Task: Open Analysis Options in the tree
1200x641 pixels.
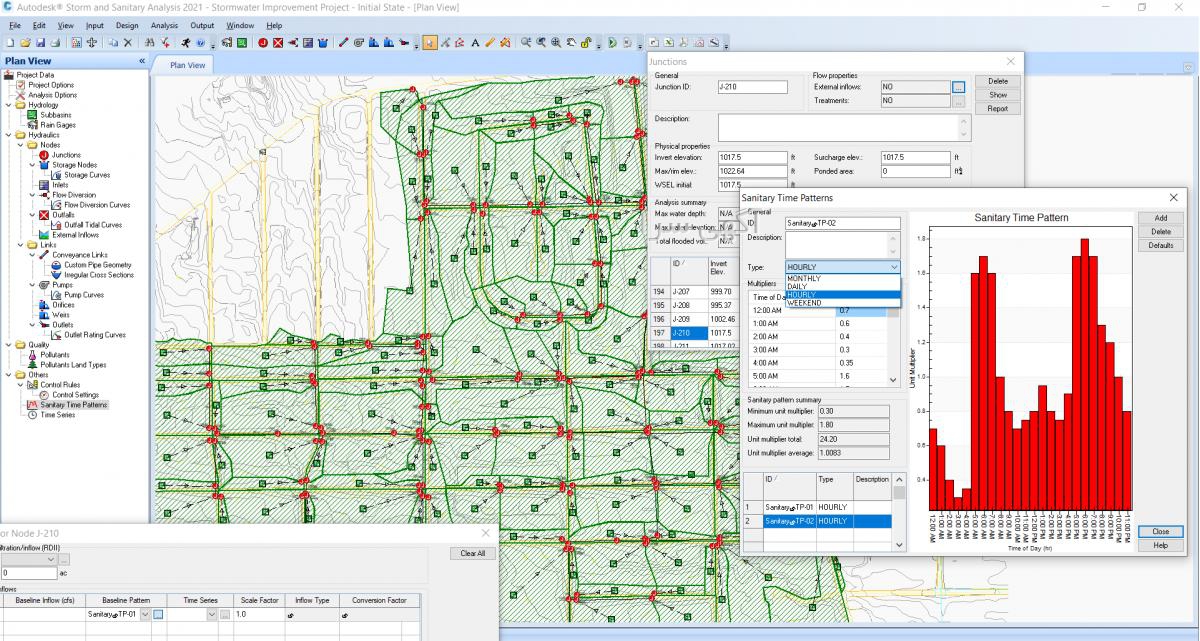Action: [x=52, y=95]
